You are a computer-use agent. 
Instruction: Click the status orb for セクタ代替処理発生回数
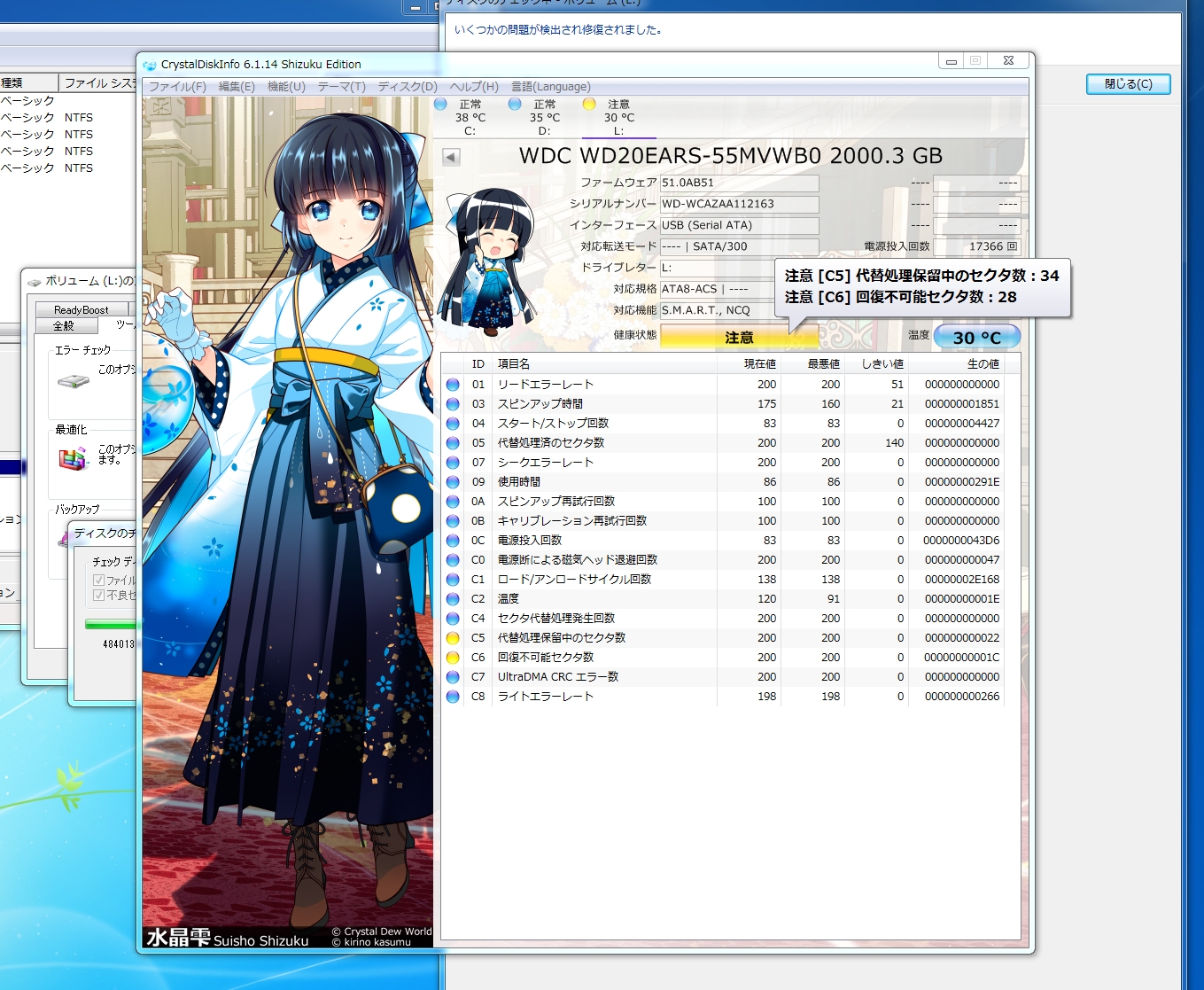point(453,619)
